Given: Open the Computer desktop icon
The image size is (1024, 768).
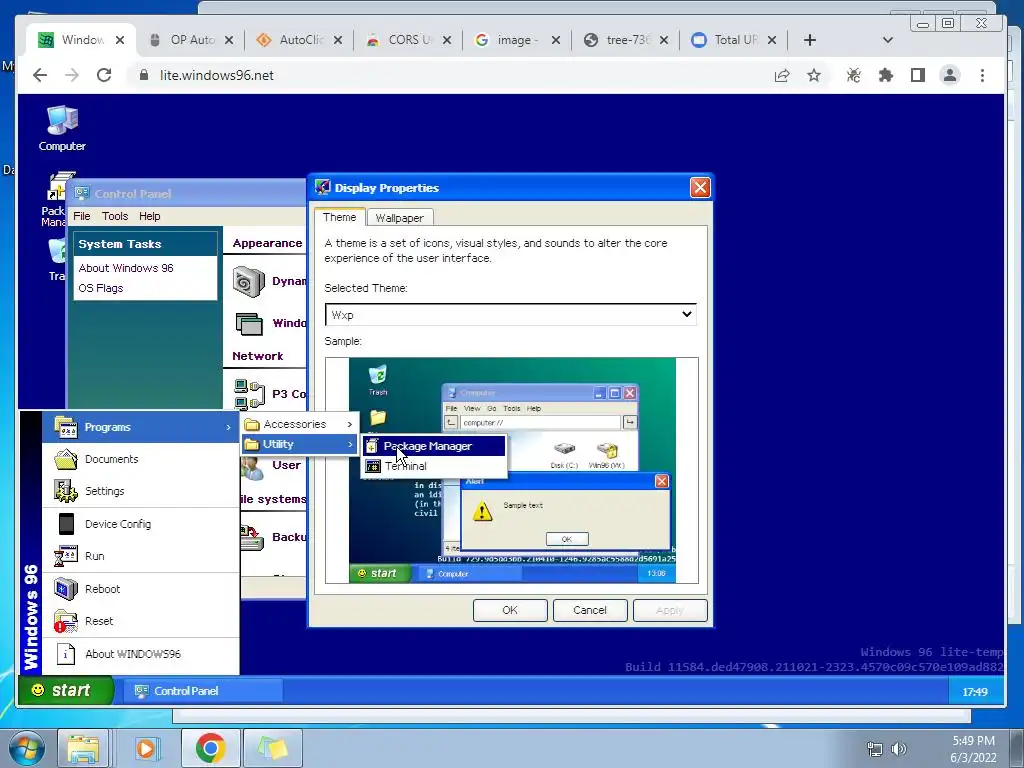Looking at the screenshot, I should tap(62, 129).
